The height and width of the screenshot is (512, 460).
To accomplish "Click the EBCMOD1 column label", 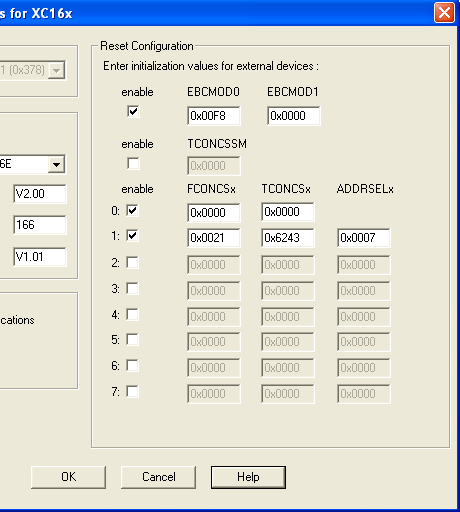I will pyautogui.click(x=293, y=92).
